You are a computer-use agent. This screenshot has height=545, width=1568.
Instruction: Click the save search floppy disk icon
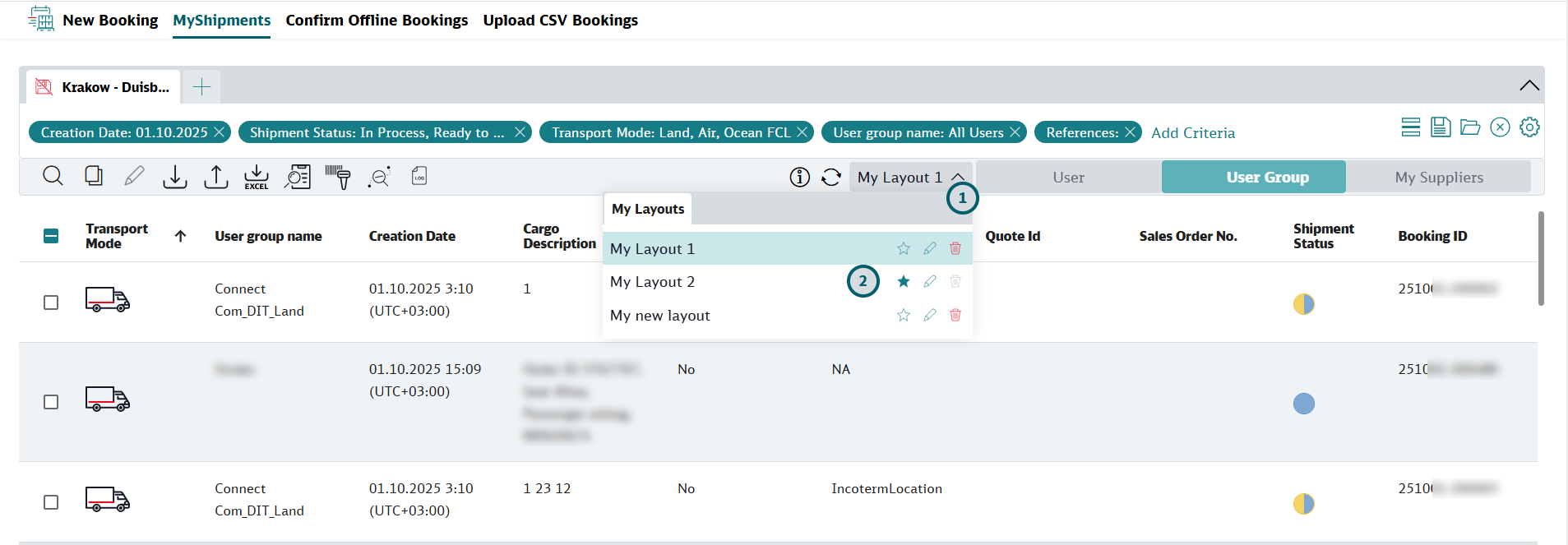pos(1441,127)
